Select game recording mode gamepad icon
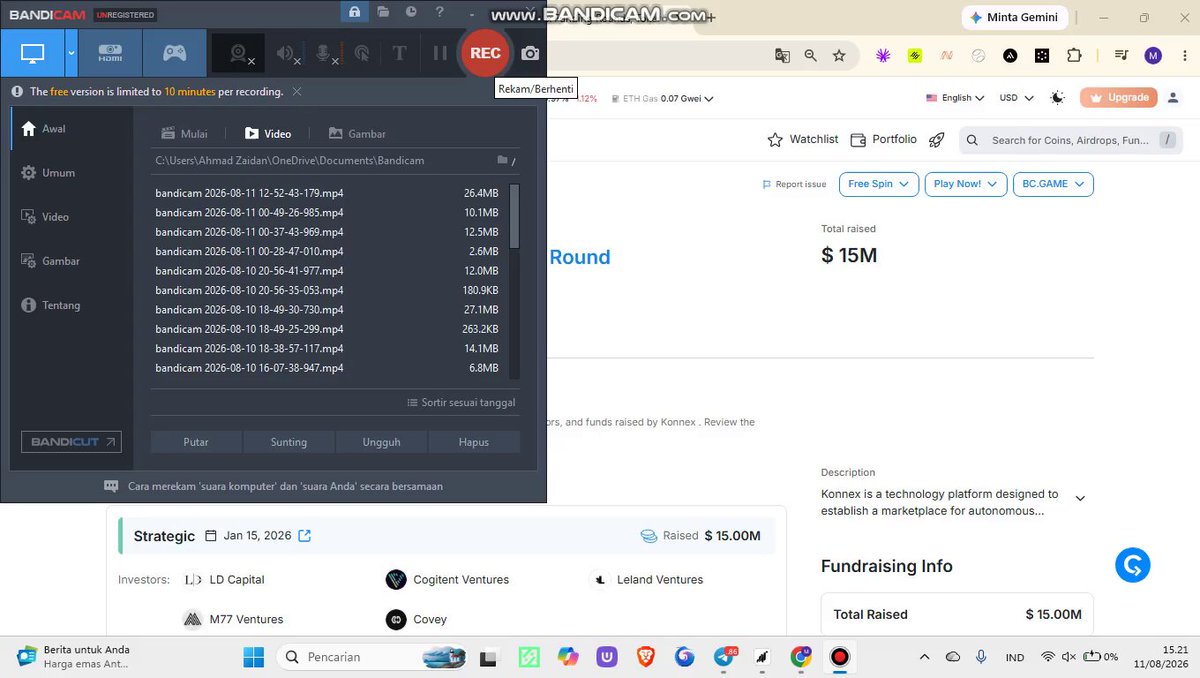The width and height of the screenshot is (1200, 678). coord(174,53)
